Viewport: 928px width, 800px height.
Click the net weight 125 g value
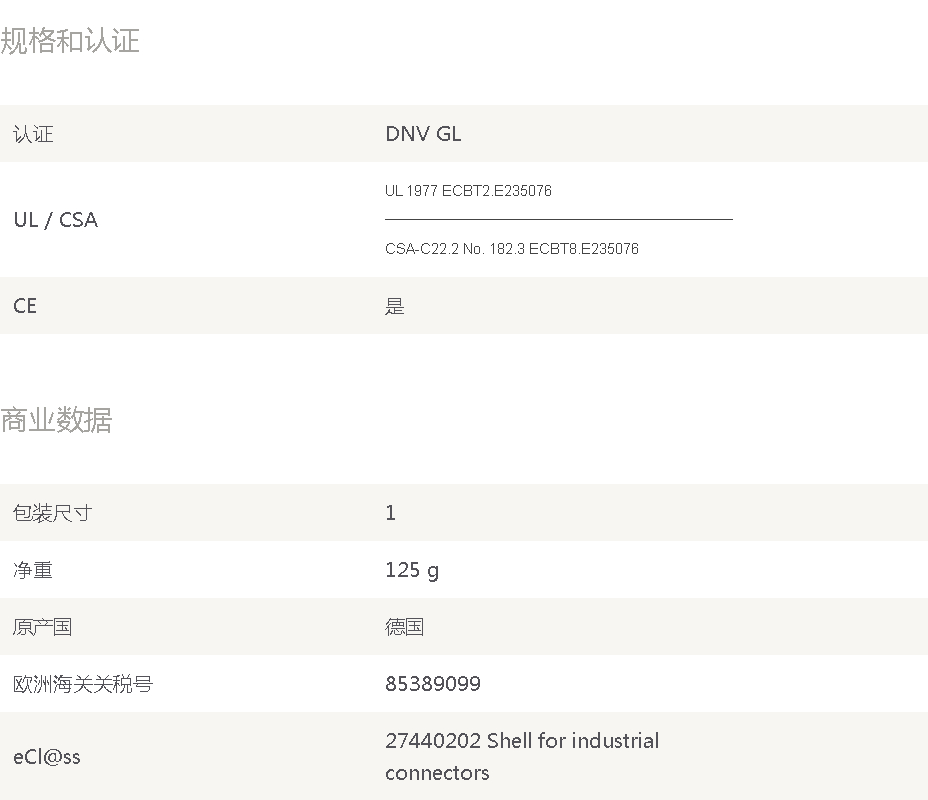412,570
